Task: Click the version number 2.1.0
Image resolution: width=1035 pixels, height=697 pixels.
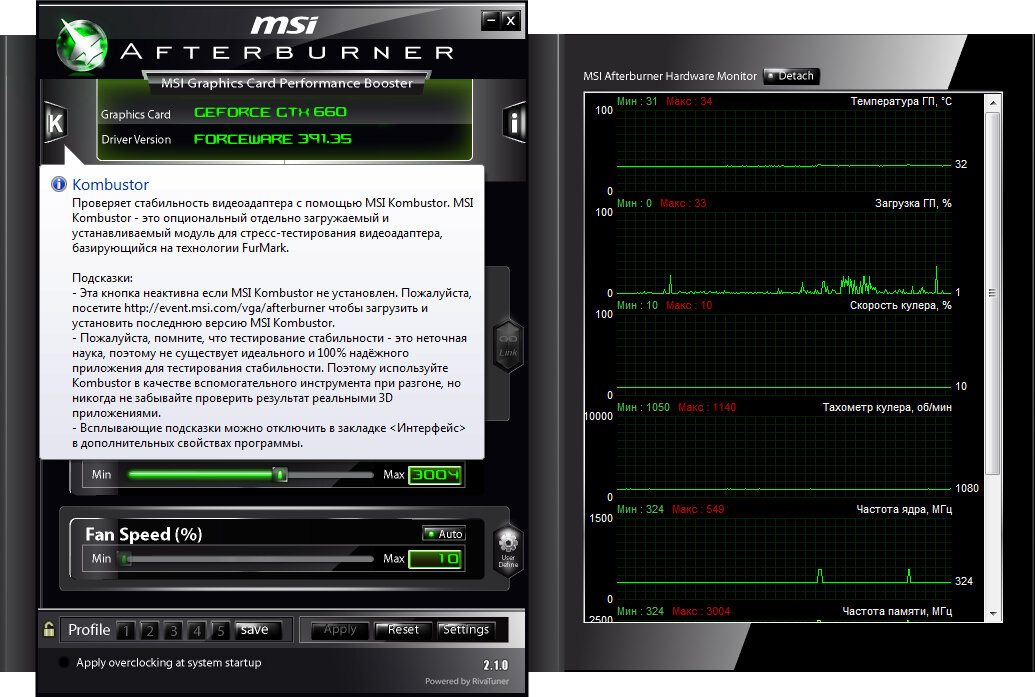Action: point(496,665)
